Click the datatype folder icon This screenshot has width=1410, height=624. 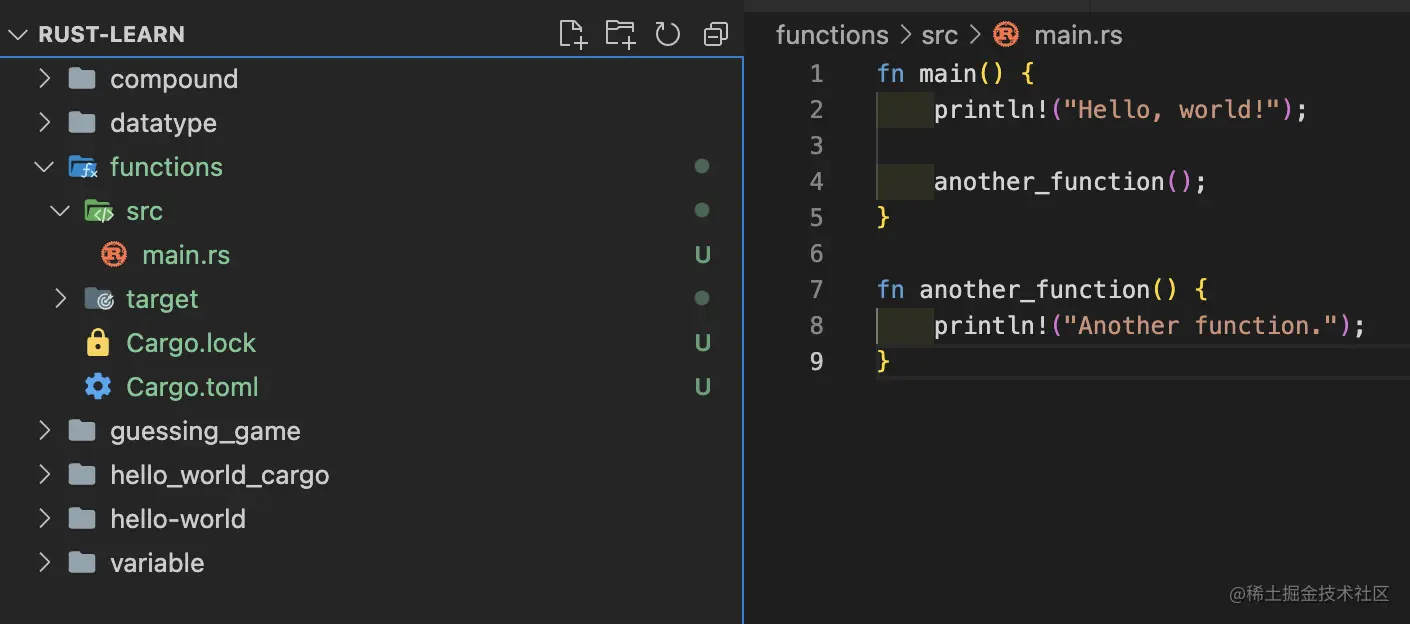[x=82, y=122]
